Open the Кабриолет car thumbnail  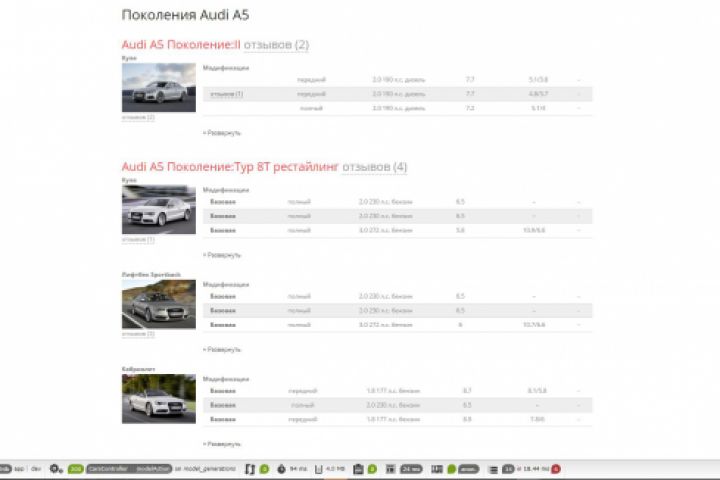coord(159,399)
